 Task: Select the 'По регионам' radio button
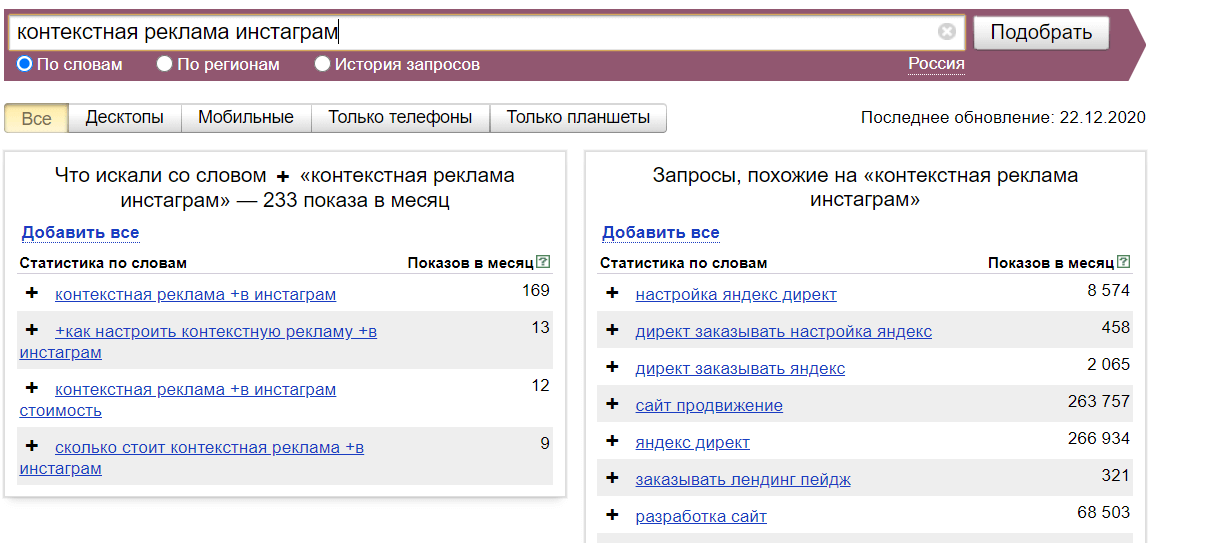[165, 64]
